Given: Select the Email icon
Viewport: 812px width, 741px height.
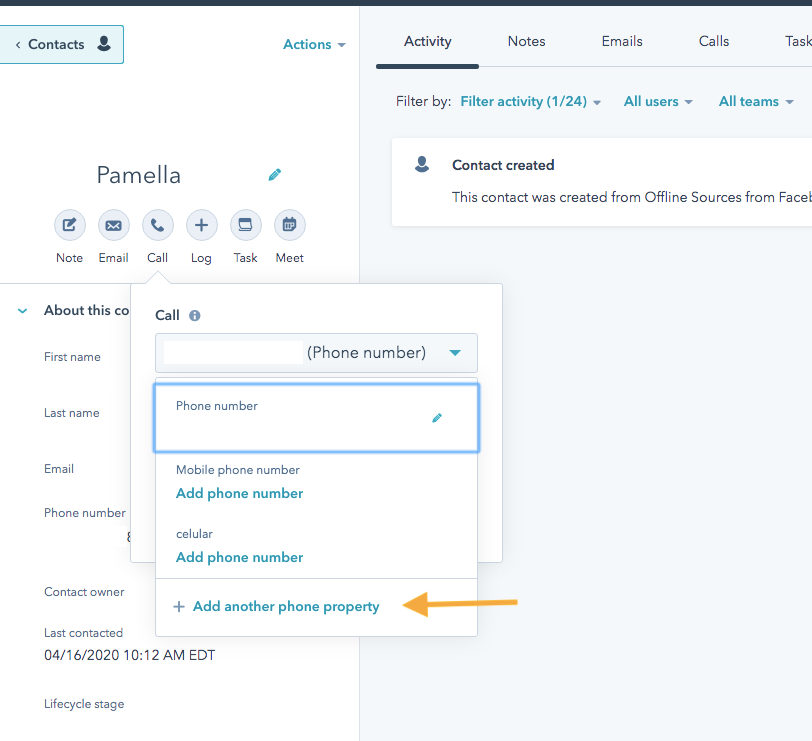Looking at the screenshot, I should pyautogui.click(x=113, y=225).
